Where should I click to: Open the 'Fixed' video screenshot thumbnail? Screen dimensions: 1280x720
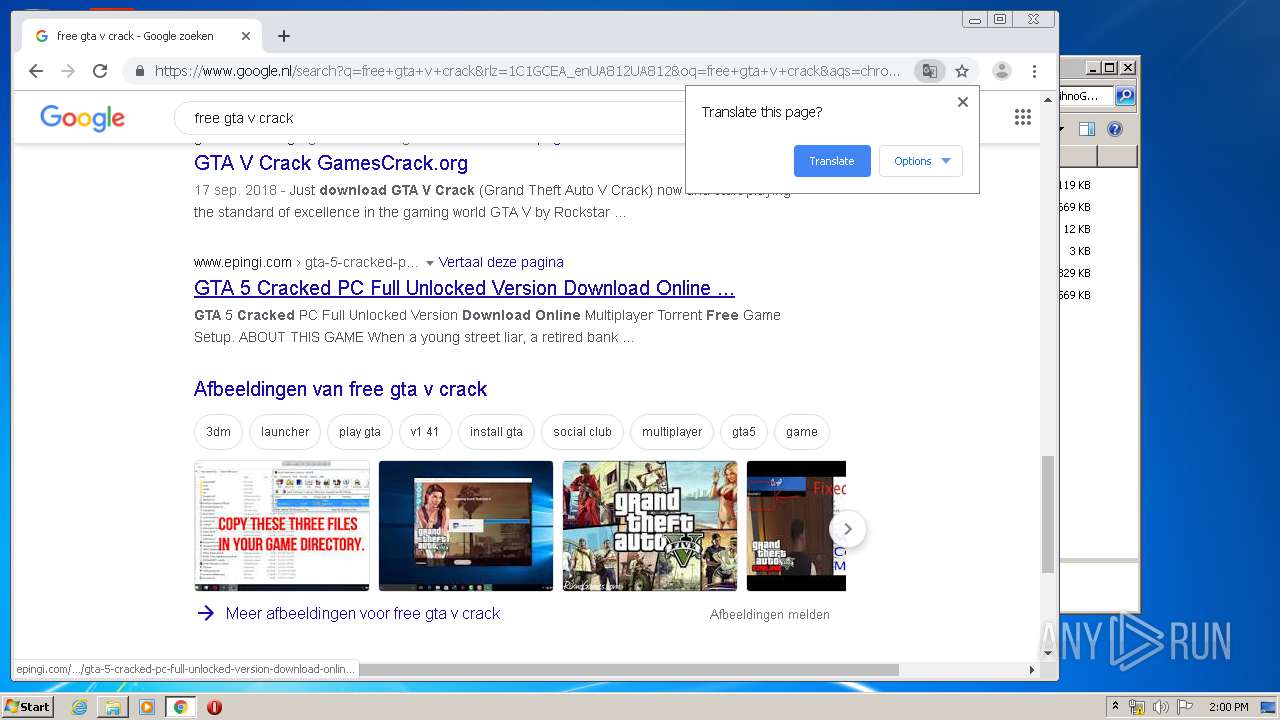tap(796, 526)
